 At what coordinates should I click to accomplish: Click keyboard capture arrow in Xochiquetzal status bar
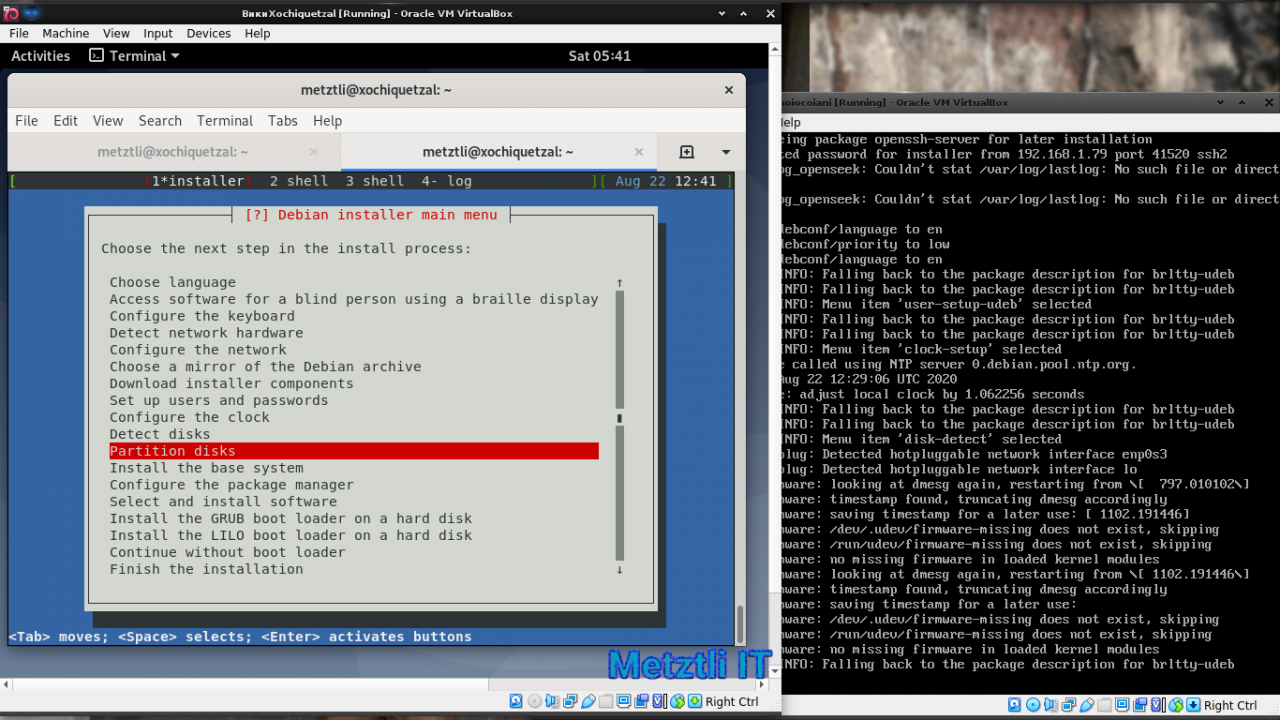pos(695,701)
